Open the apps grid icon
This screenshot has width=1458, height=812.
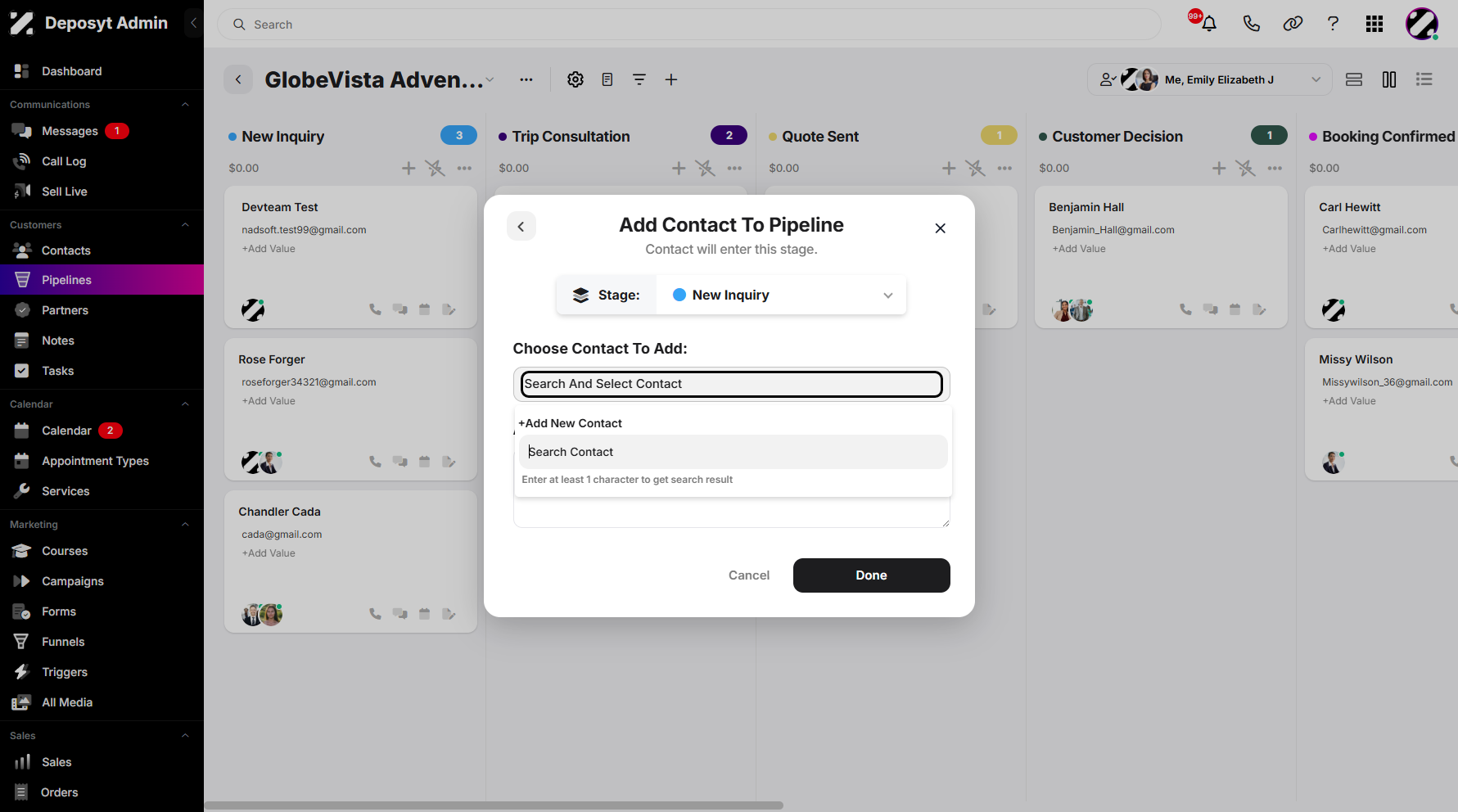point(1374,24)
